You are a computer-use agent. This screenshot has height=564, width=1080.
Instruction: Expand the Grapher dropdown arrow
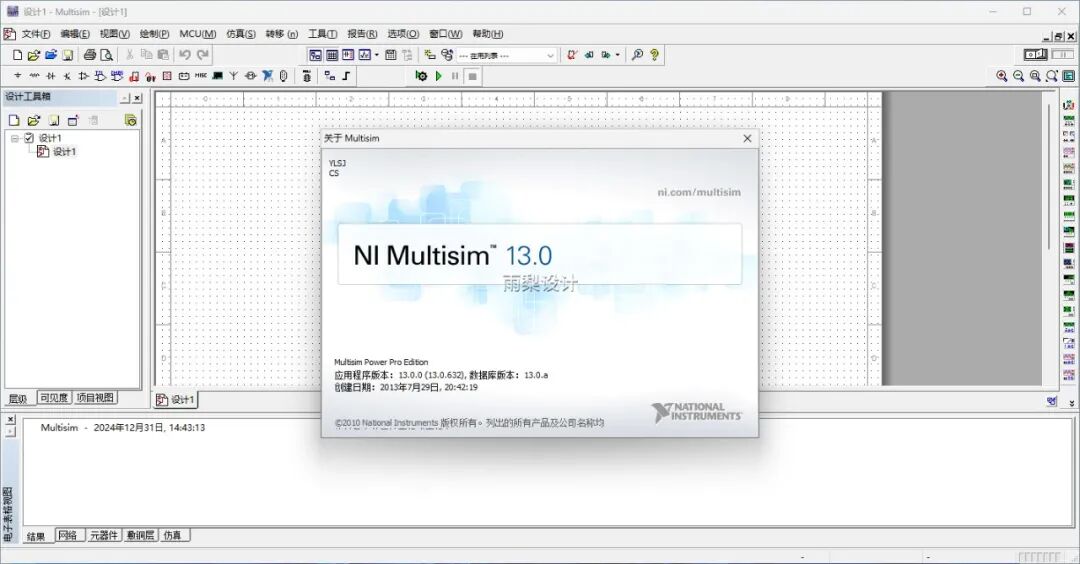(376, 55)
